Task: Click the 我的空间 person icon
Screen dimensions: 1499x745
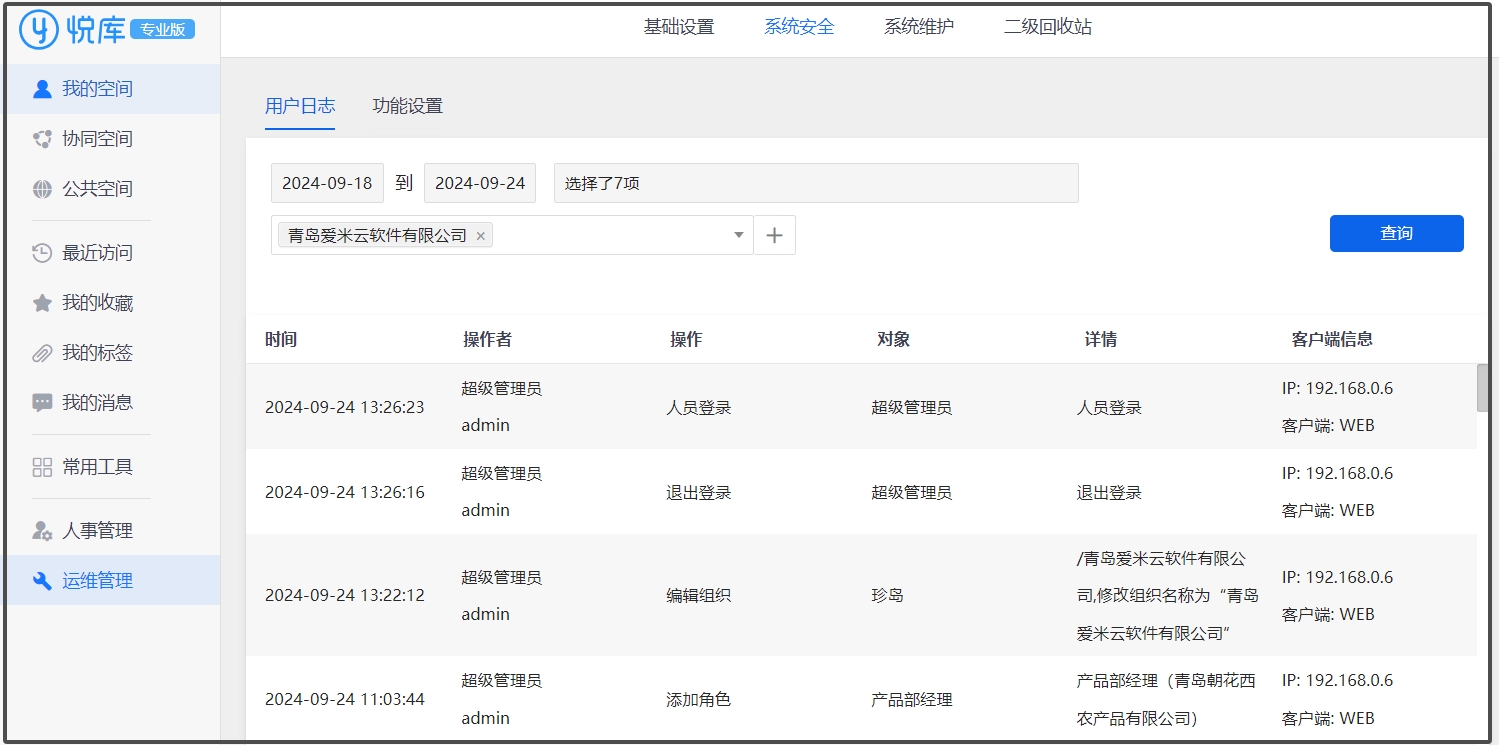Action: 42,89
